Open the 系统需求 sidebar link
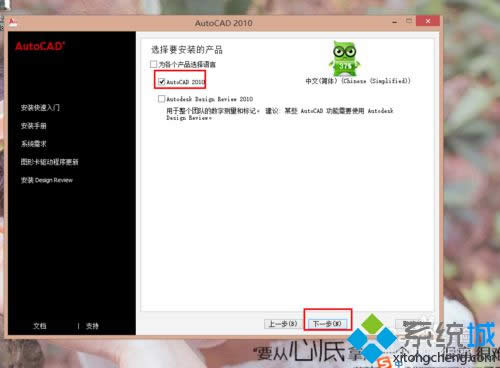This screenshot has width=500, height=368. pyautogui.click(x=33, y=144)
